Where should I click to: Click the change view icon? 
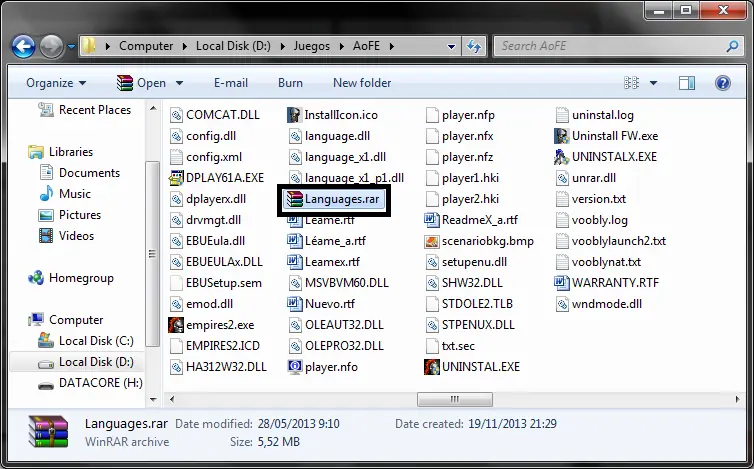631,83
